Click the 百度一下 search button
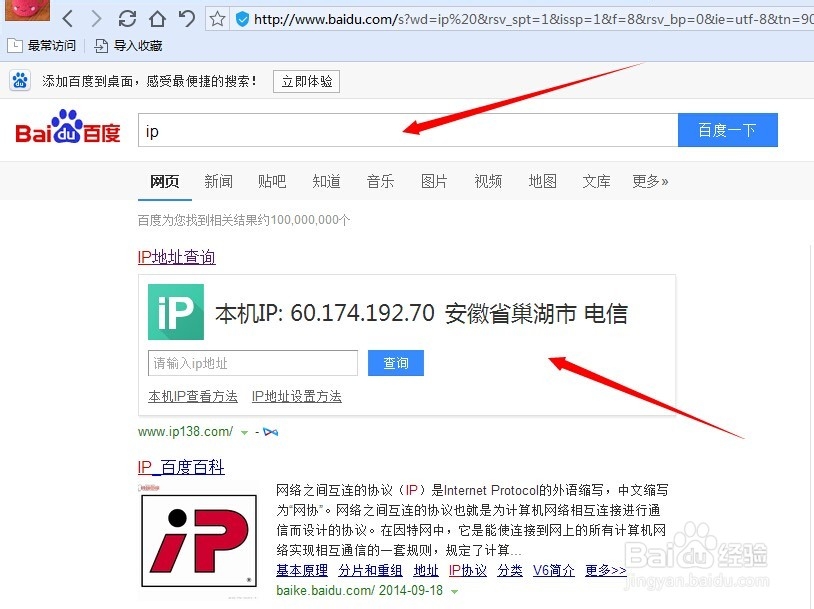The width and height of the screenshot is (814, 609). tap(727, 130)
